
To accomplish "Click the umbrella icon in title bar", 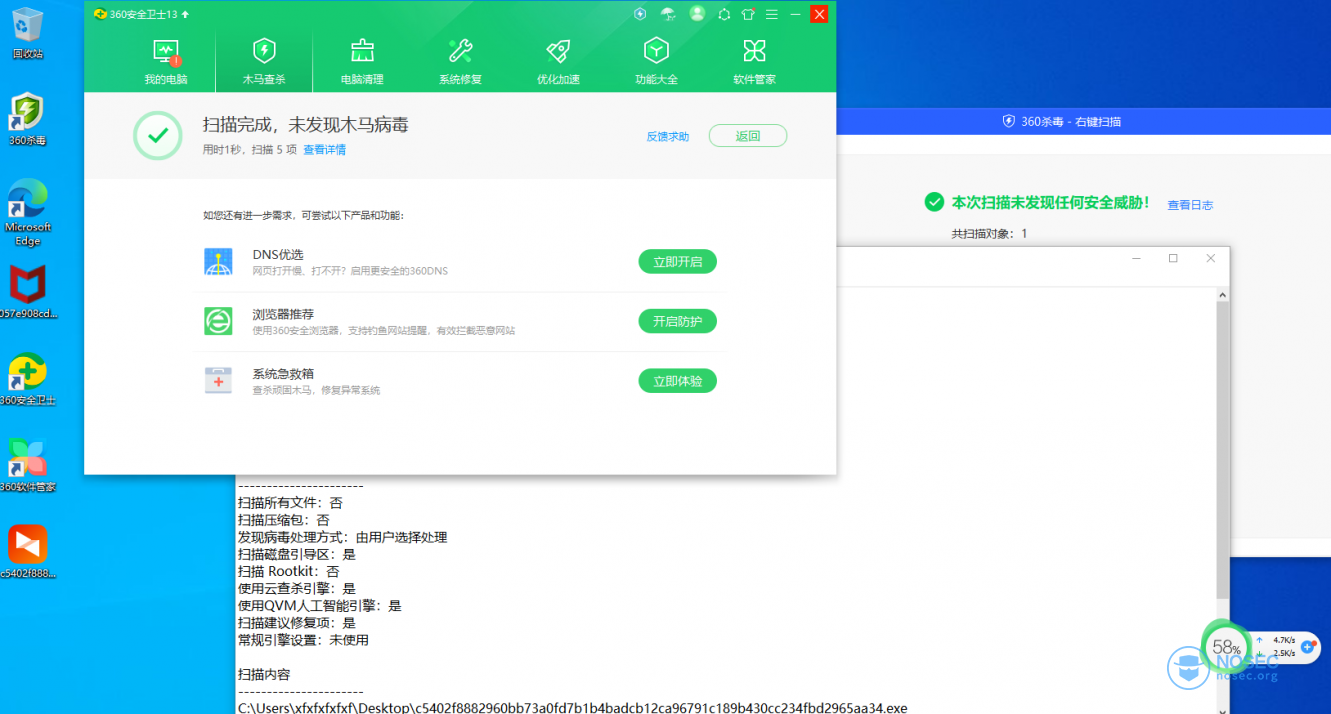I will coord(668,14).
